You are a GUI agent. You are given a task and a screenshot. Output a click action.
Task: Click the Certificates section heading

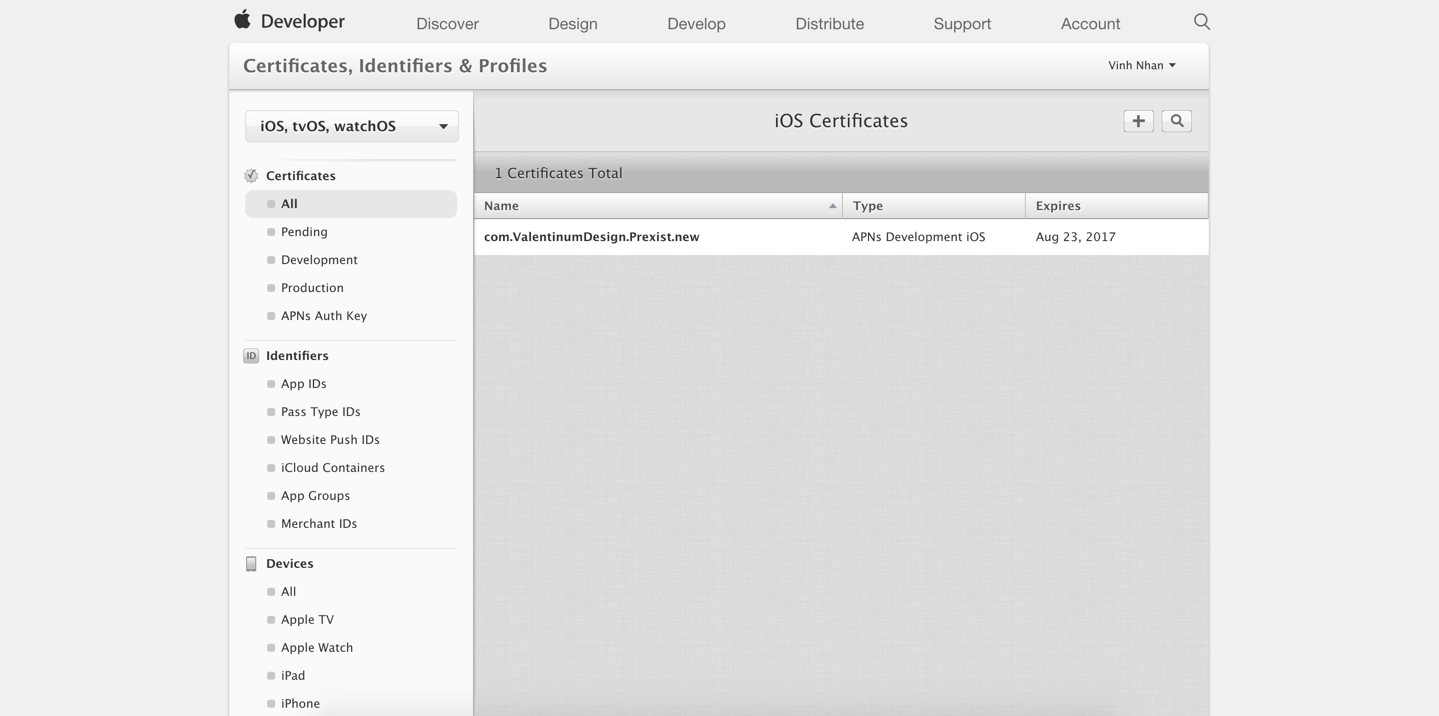tap(301, 176)
